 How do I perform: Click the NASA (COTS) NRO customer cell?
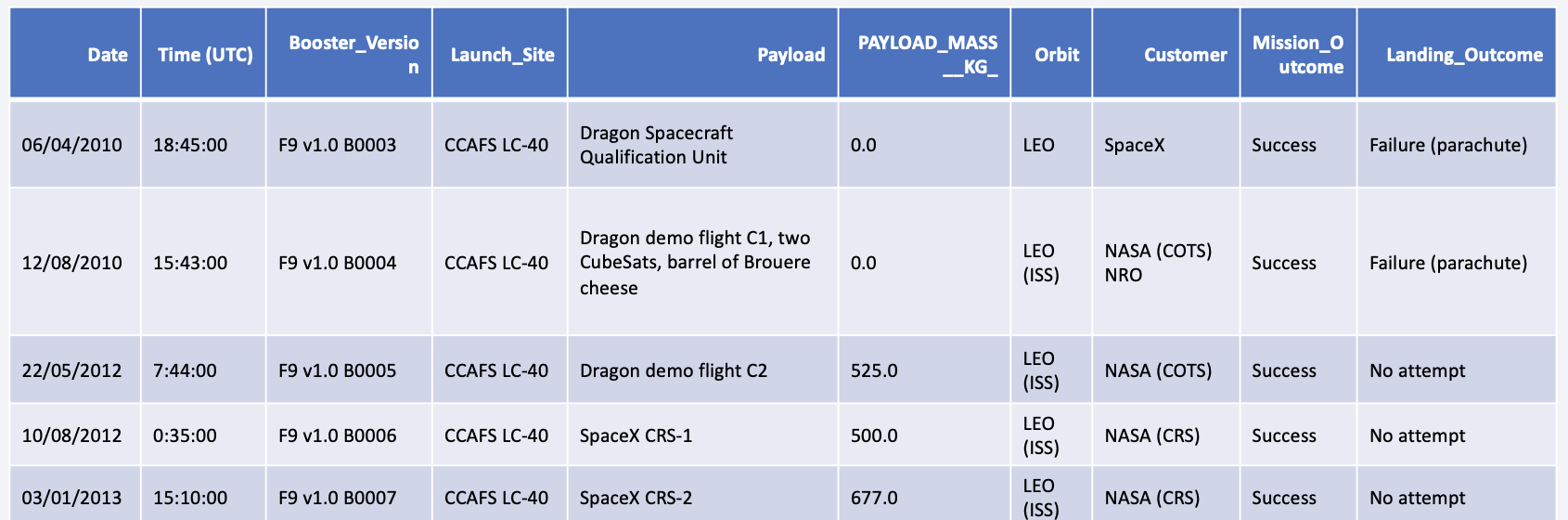point(1158,263)
